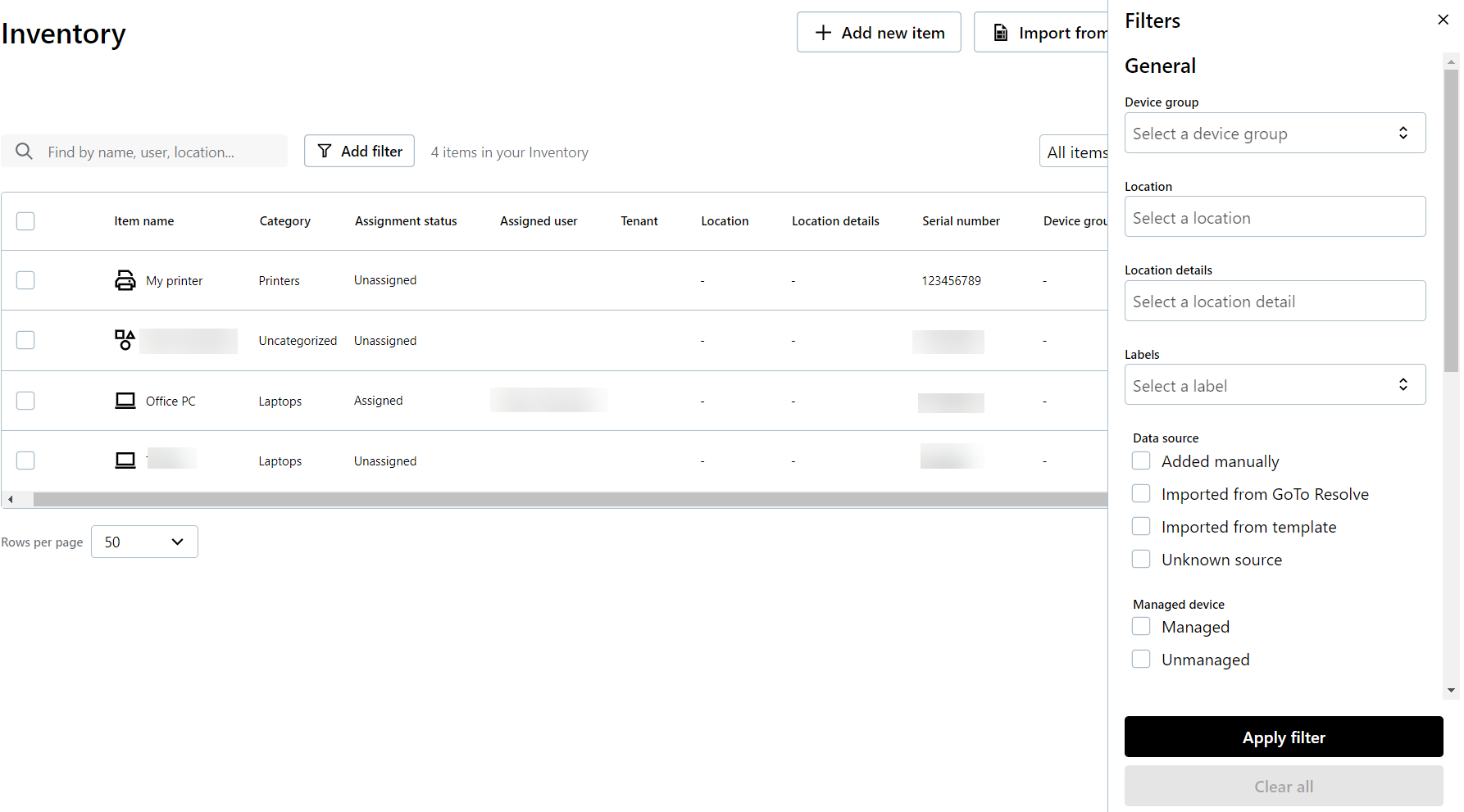Enable the Added manually data source filter
The width and height of the screenshot is (1464, 812).
coord(1141,460)
